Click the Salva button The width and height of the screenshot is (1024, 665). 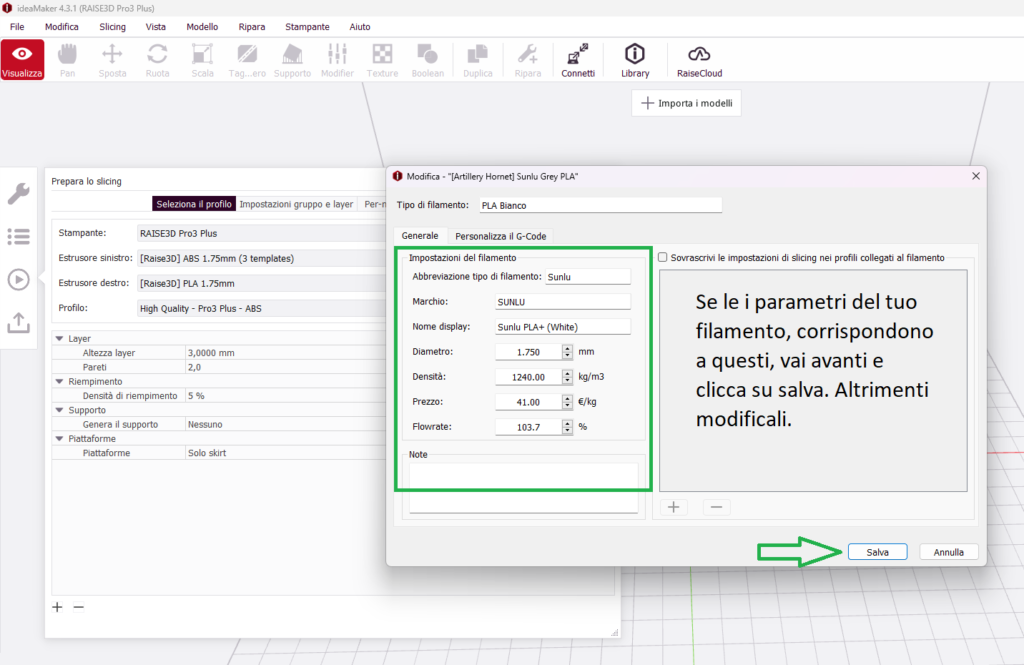[877, 552]
